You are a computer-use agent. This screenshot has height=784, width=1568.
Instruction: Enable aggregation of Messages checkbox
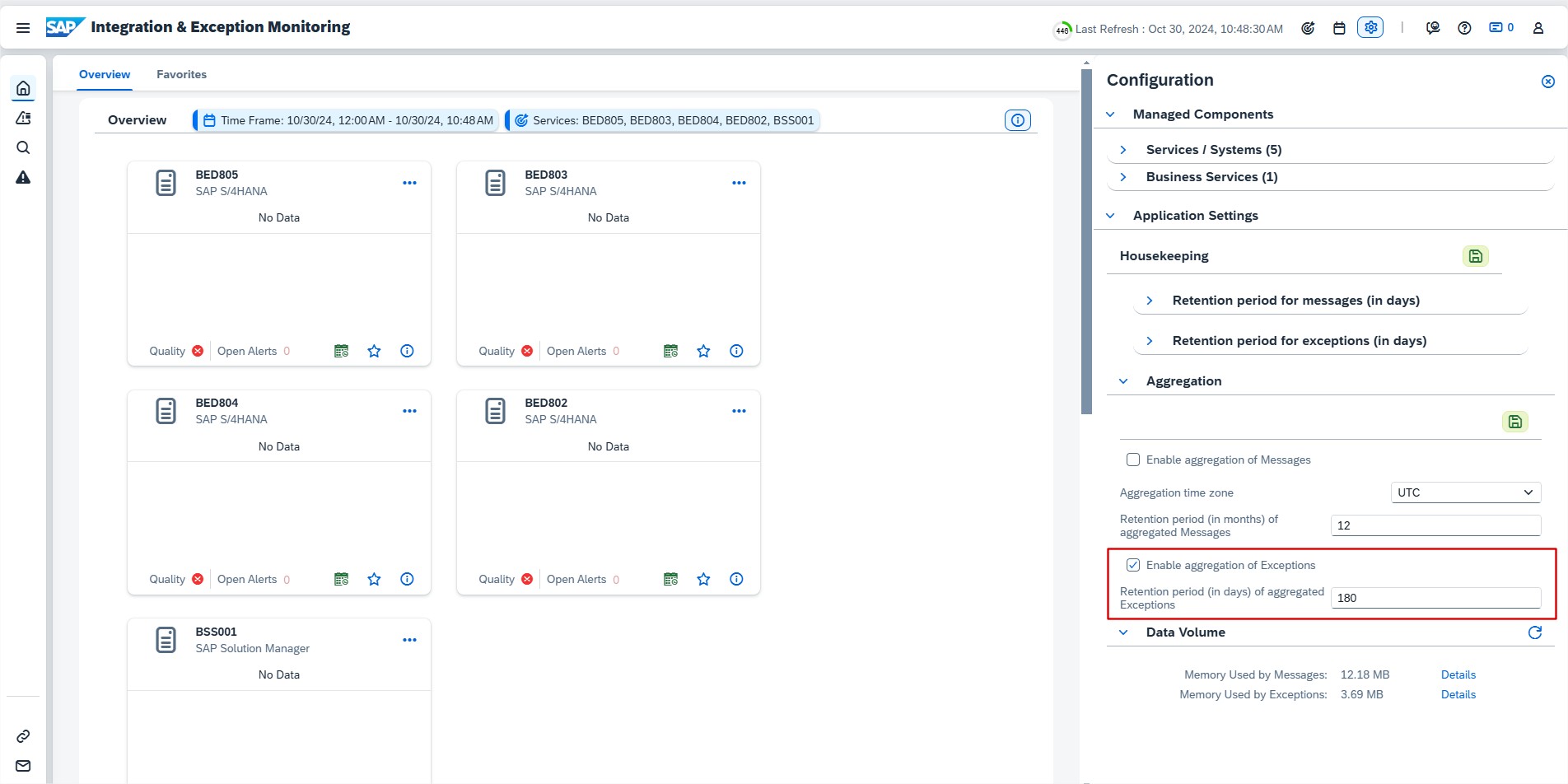click(x=1133, y=460)
